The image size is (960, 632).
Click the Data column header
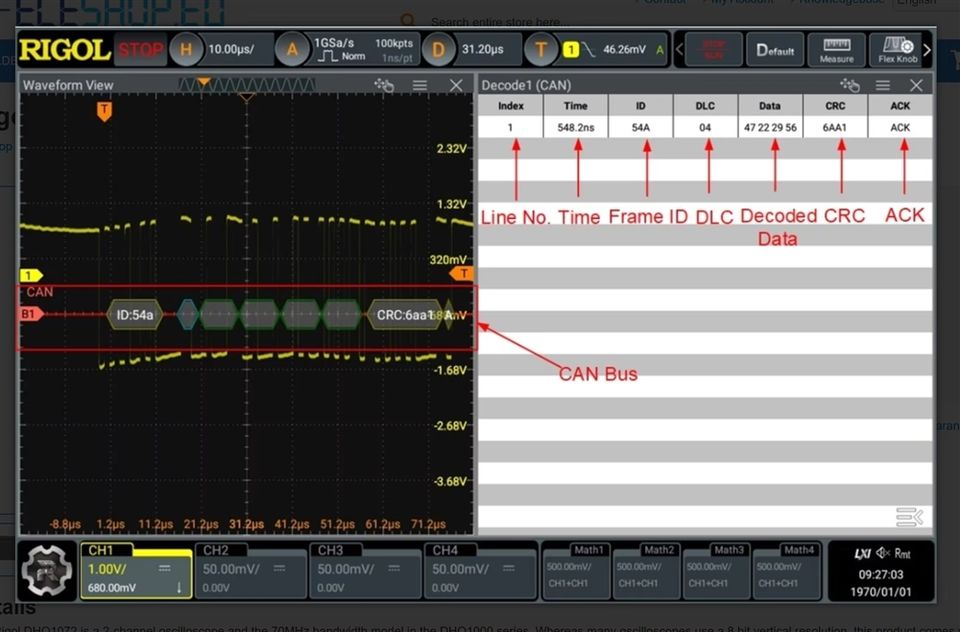[770, 105]
